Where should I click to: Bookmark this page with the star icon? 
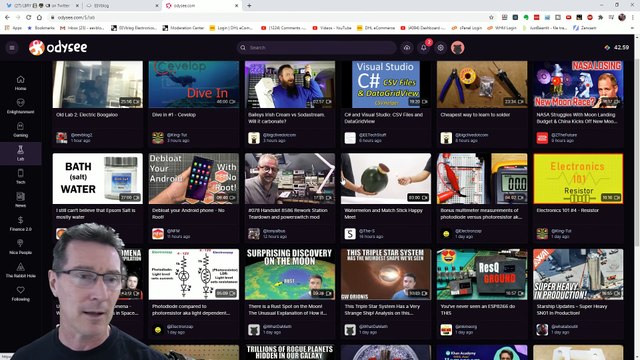tap(491, 17)
